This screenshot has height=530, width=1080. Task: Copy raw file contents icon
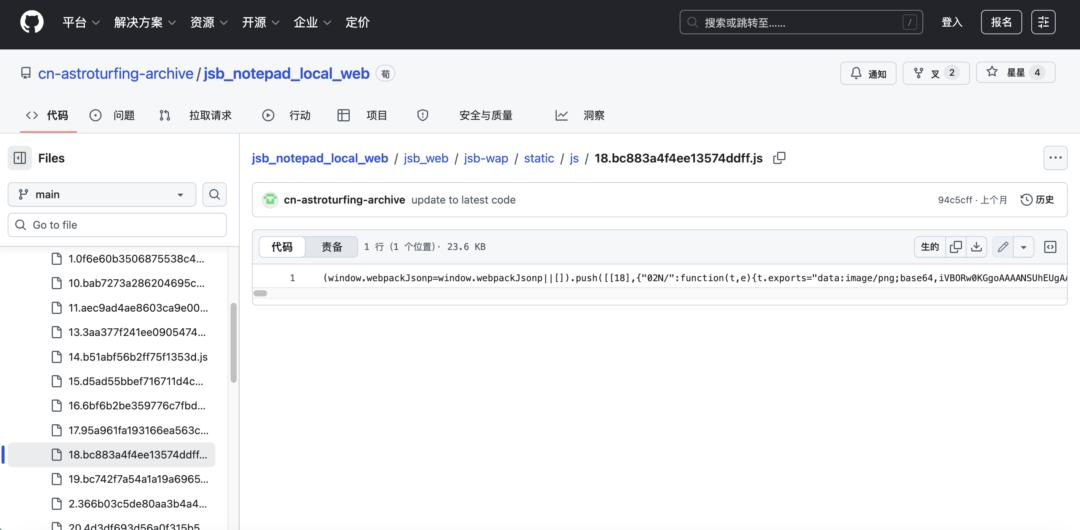(x=956, y=247)
